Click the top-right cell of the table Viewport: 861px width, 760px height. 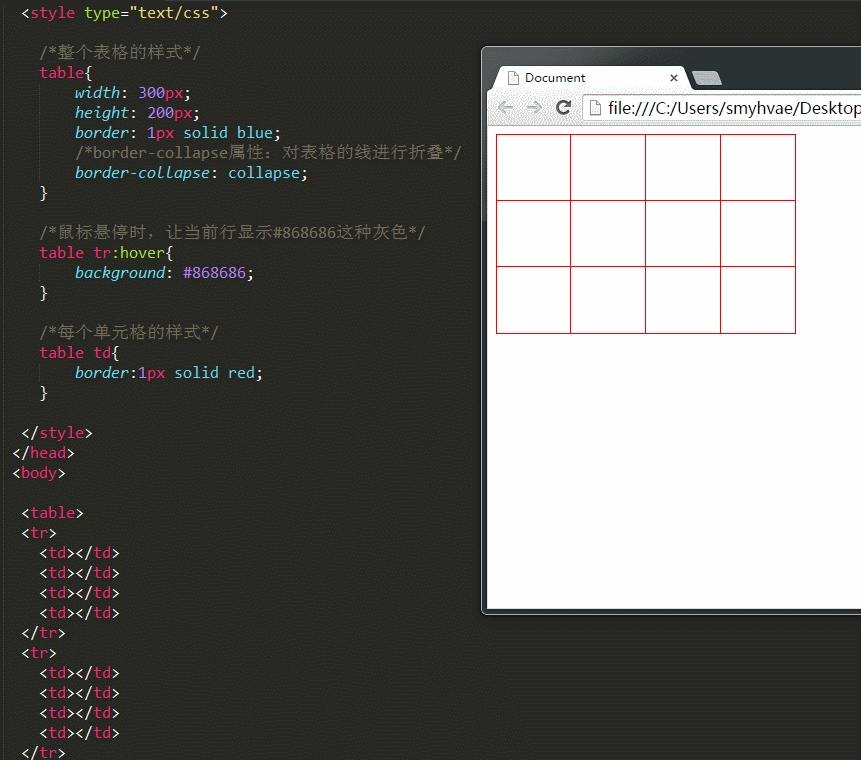tap(757, 167)
